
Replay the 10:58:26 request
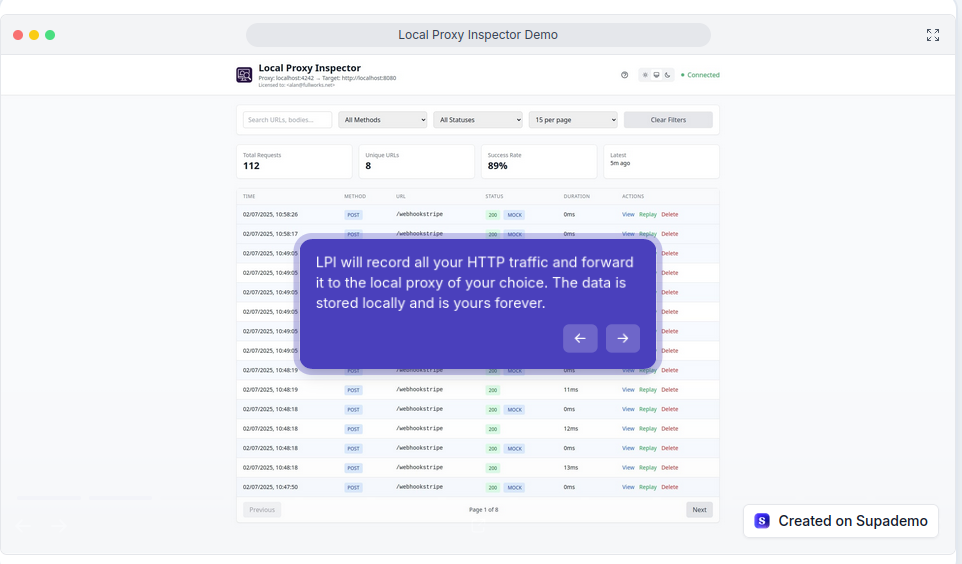pyautogui.click(x=648, y=214)
